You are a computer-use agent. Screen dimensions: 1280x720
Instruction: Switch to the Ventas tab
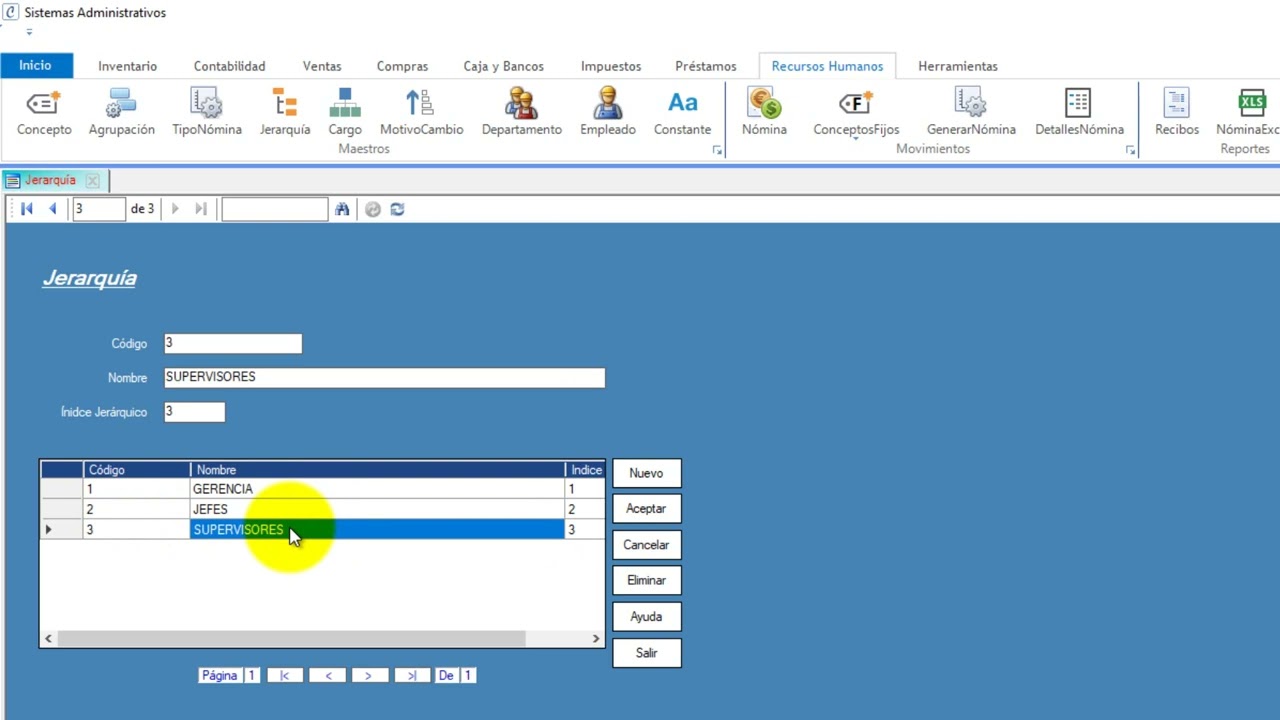322,66
